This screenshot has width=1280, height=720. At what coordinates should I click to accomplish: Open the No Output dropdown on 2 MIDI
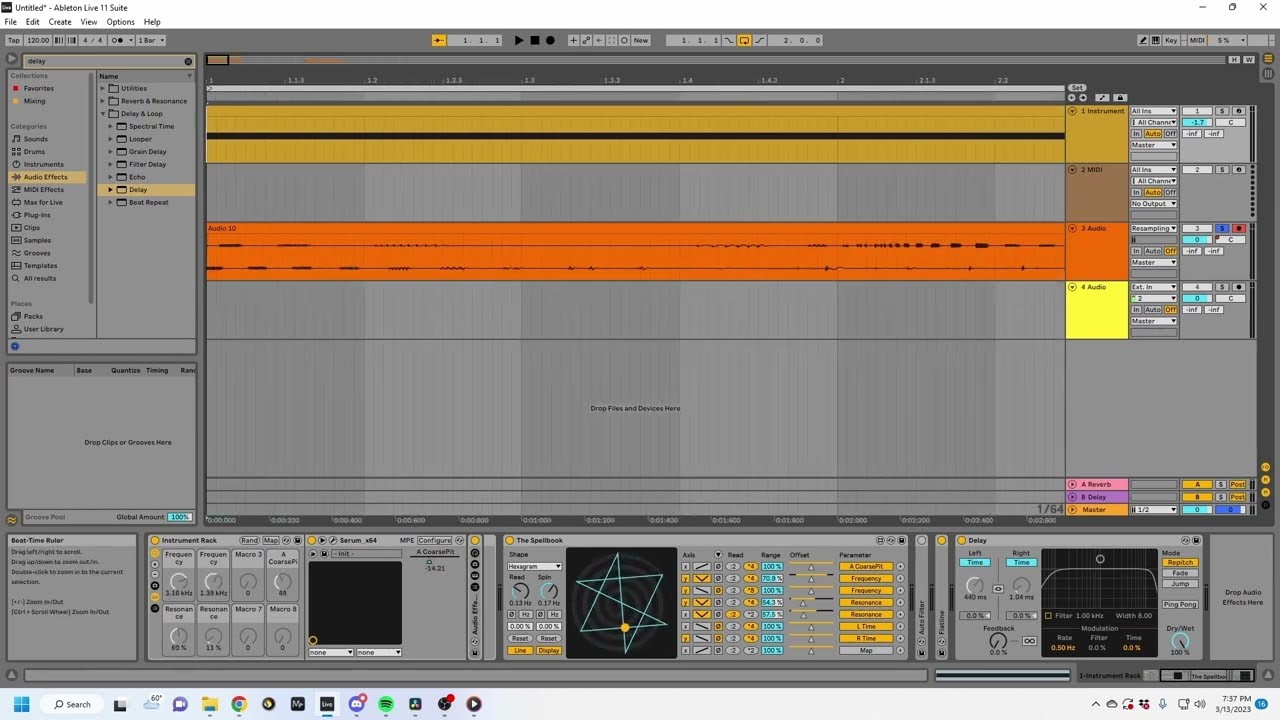[x=1154, y=203]
